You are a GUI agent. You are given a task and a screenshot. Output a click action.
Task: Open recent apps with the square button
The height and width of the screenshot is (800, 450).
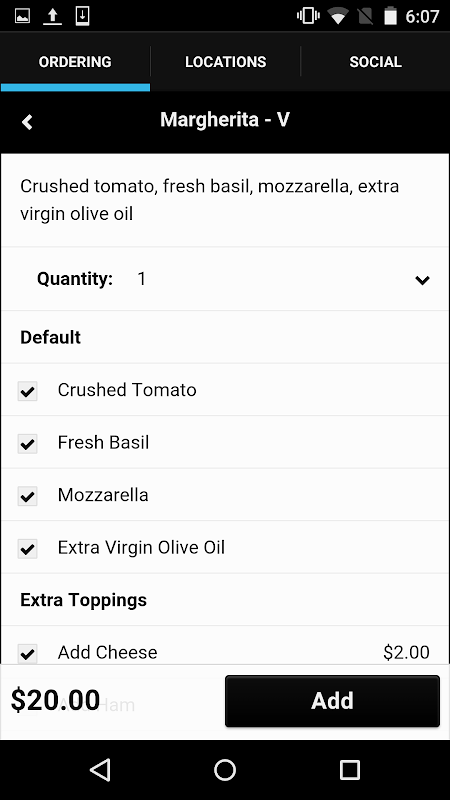349,769
